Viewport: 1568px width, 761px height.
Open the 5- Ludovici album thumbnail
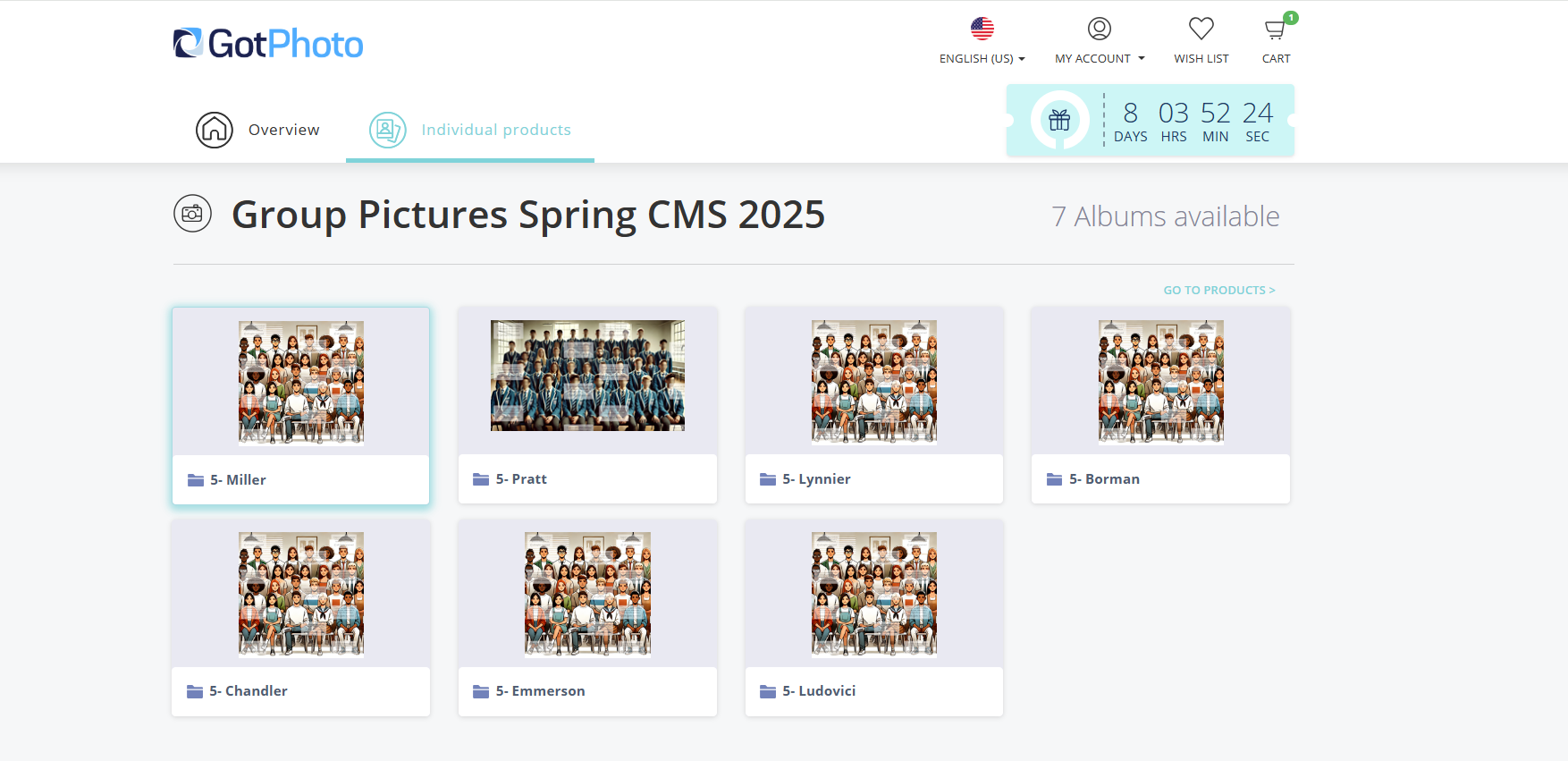pos(874,594)
